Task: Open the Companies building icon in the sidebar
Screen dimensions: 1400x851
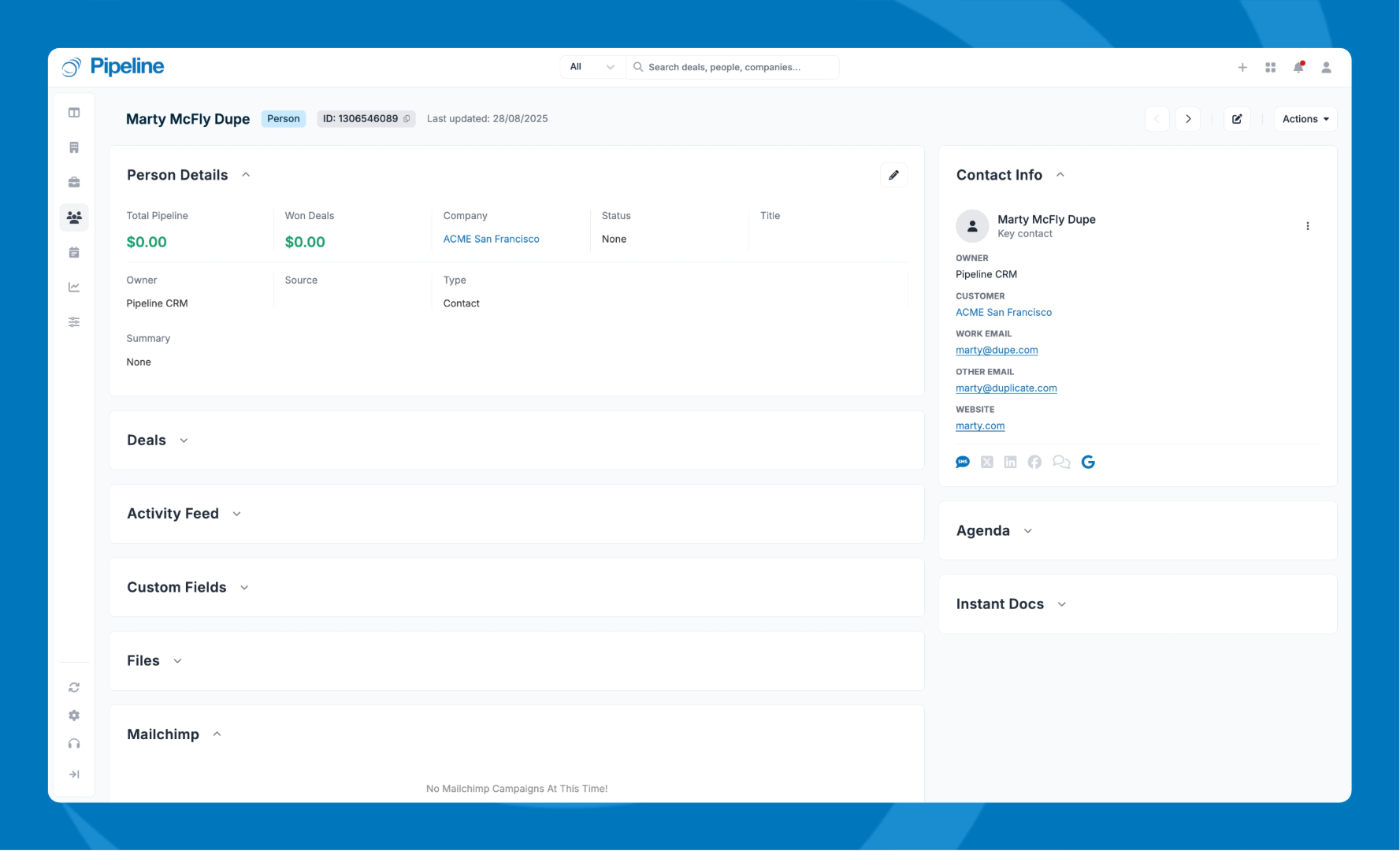Action: pos(74,147)
